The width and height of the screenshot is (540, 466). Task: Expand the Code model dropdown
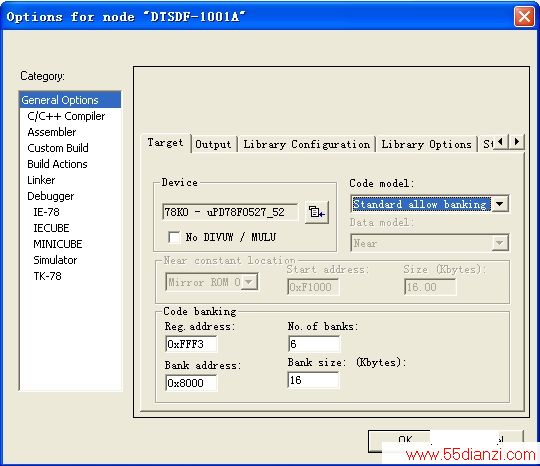pos(500,204)
